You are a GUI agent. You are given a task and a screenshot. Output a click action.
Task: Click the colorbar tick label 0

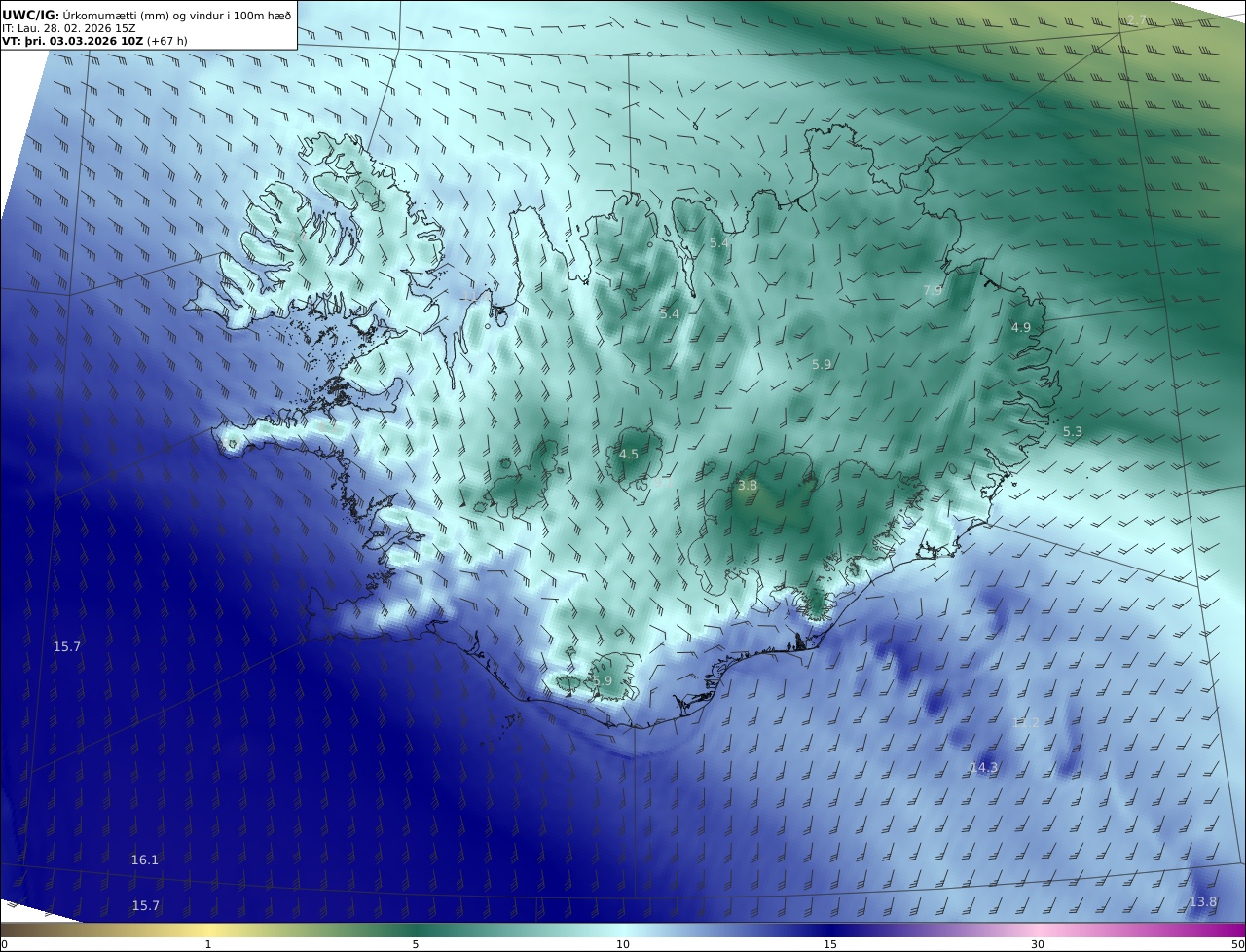[4, 944]
